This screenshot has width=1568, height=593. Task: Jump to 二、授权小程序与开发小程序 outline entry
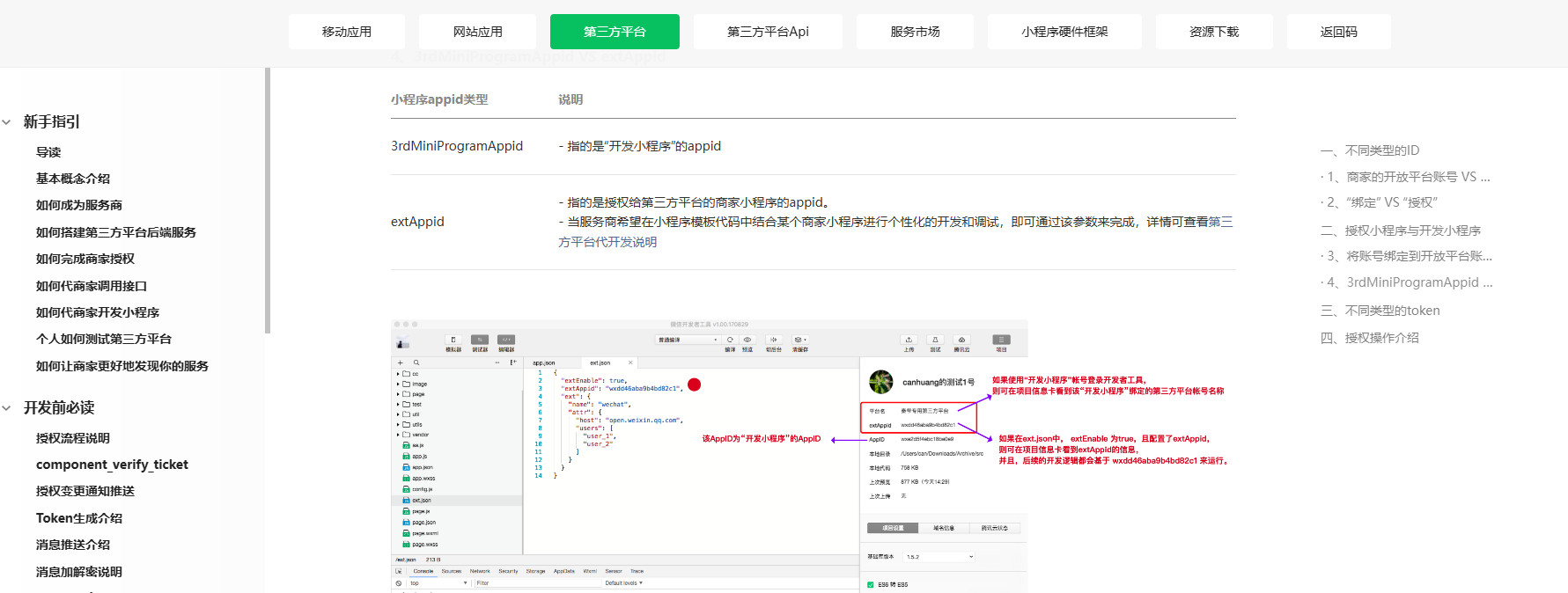click(1401, 231)
